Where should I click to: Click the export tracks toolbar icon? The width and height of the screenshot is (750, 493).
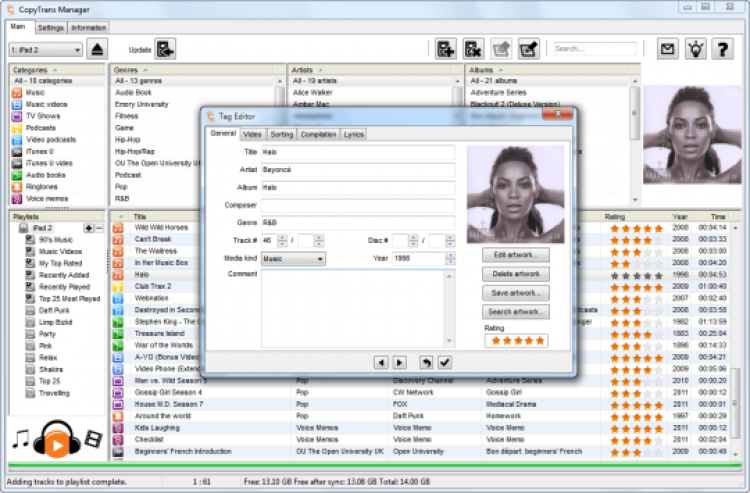[501, 49]
